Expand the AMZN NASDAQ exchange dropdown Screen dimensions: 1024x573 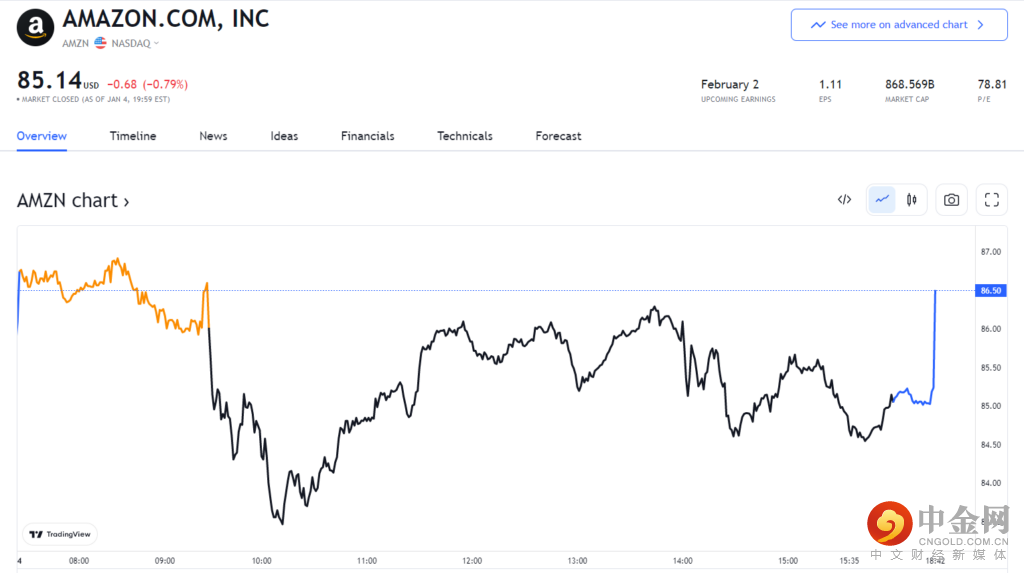pyautogui.click(x=156, y=43)
